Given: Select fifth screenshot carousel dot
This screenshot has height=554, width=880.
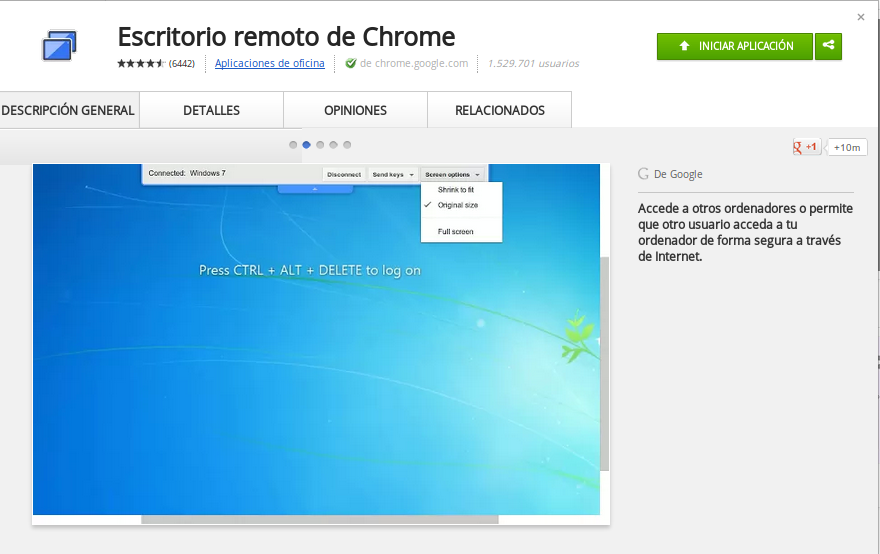Looking at the screenshot, I should click(347, 145).
